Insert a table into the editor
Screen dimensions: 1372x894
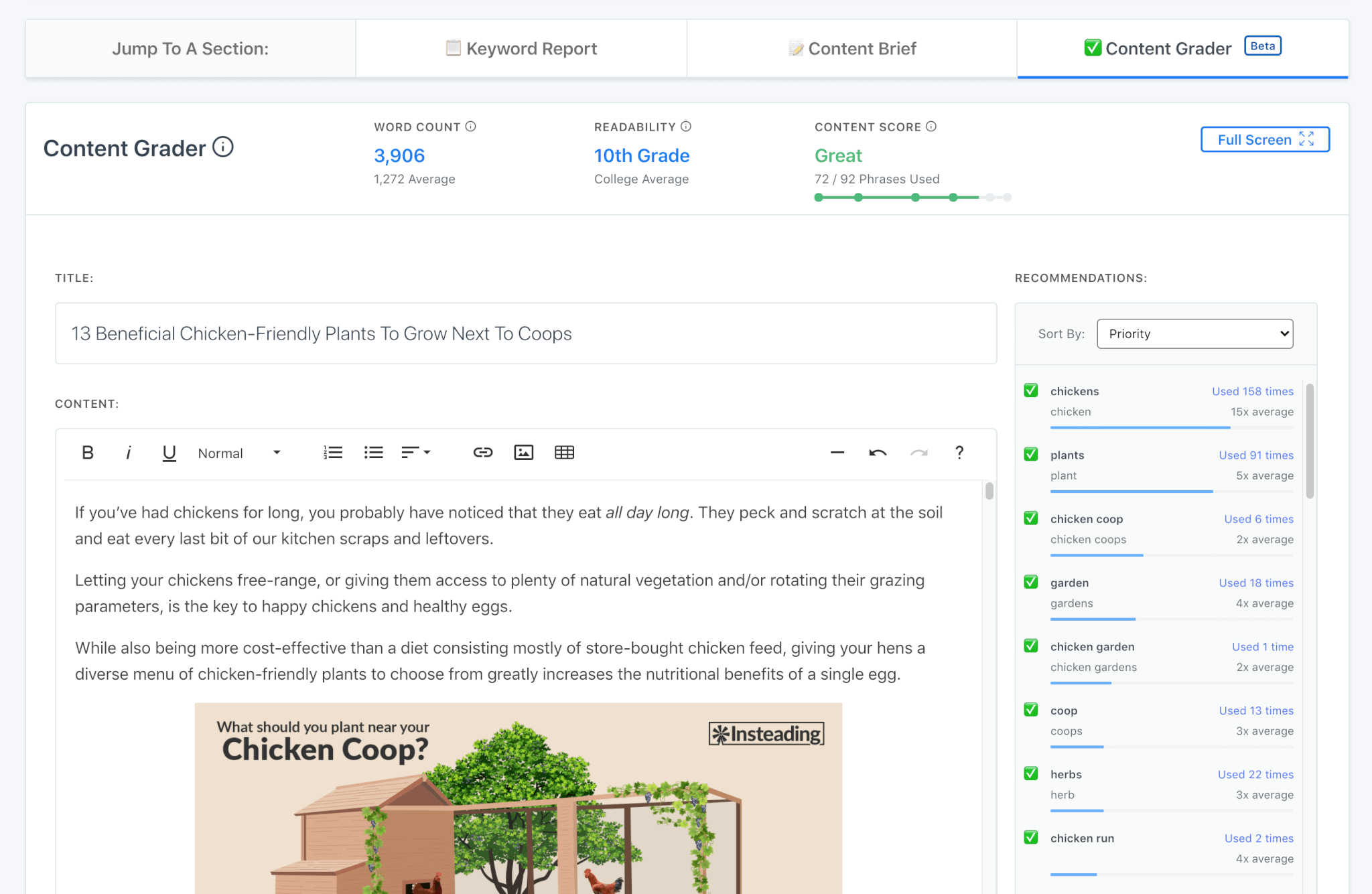click(x=564, y=453)
